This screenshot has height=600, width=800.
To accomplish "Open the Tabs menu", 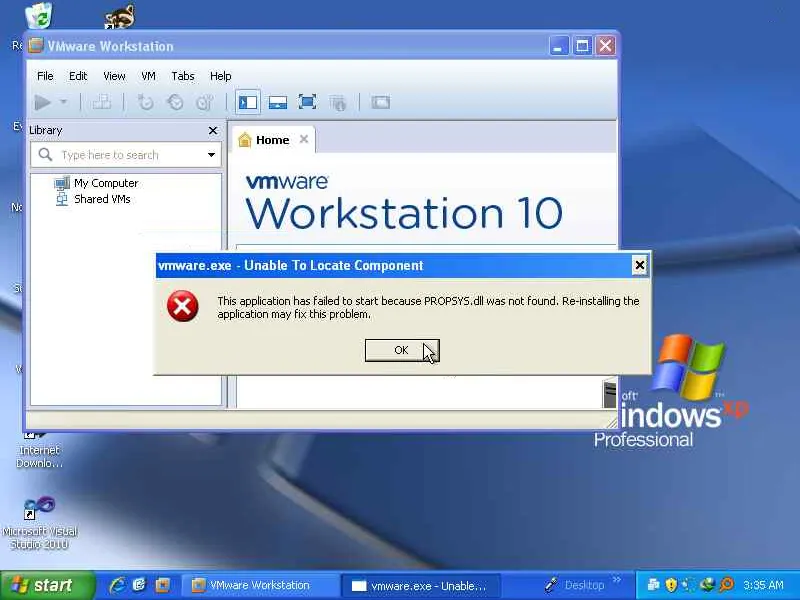I will [183, 76].
